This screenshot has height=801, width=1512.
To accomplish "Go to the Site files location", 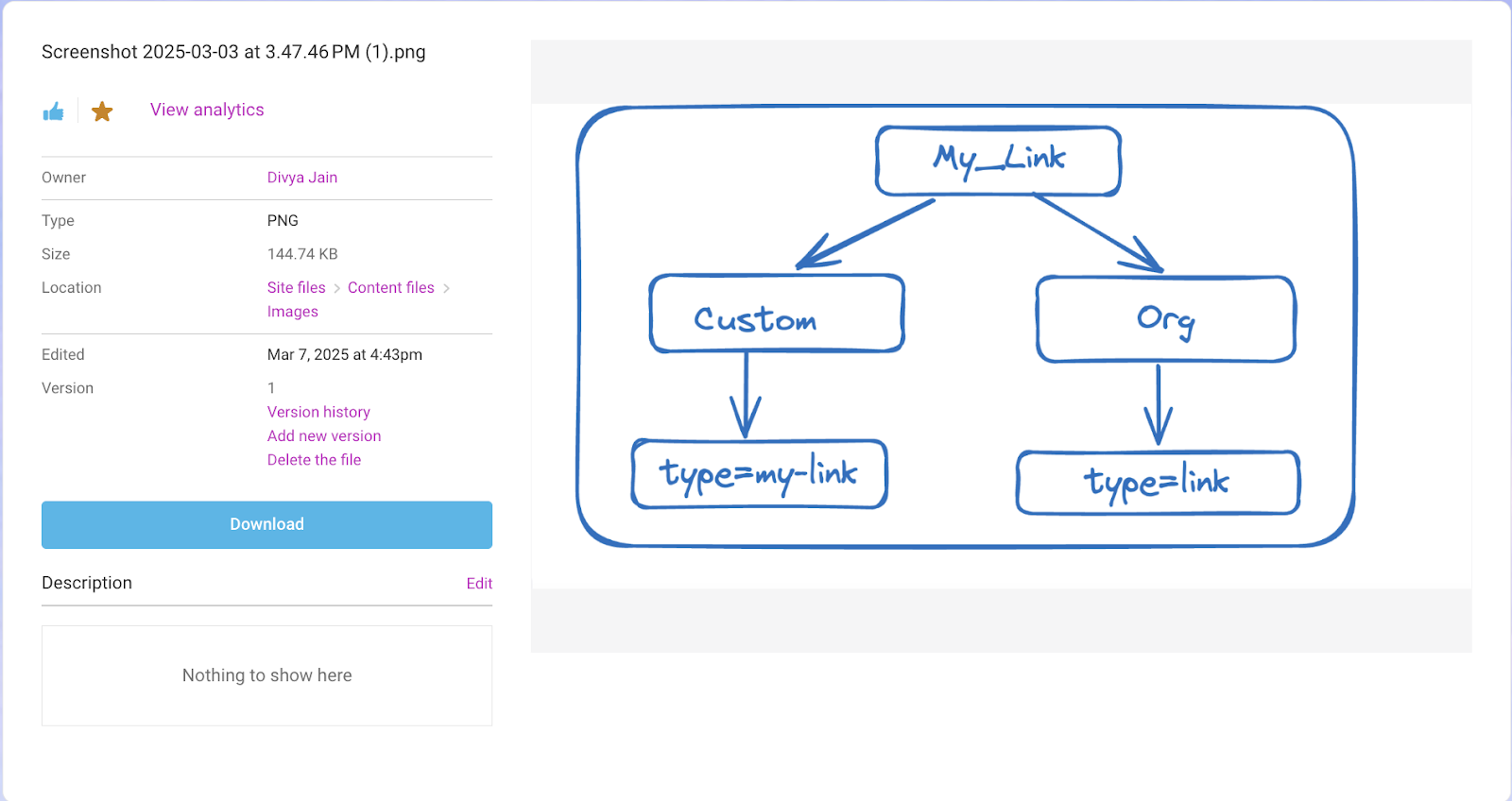I will click(x=296, y=287).
